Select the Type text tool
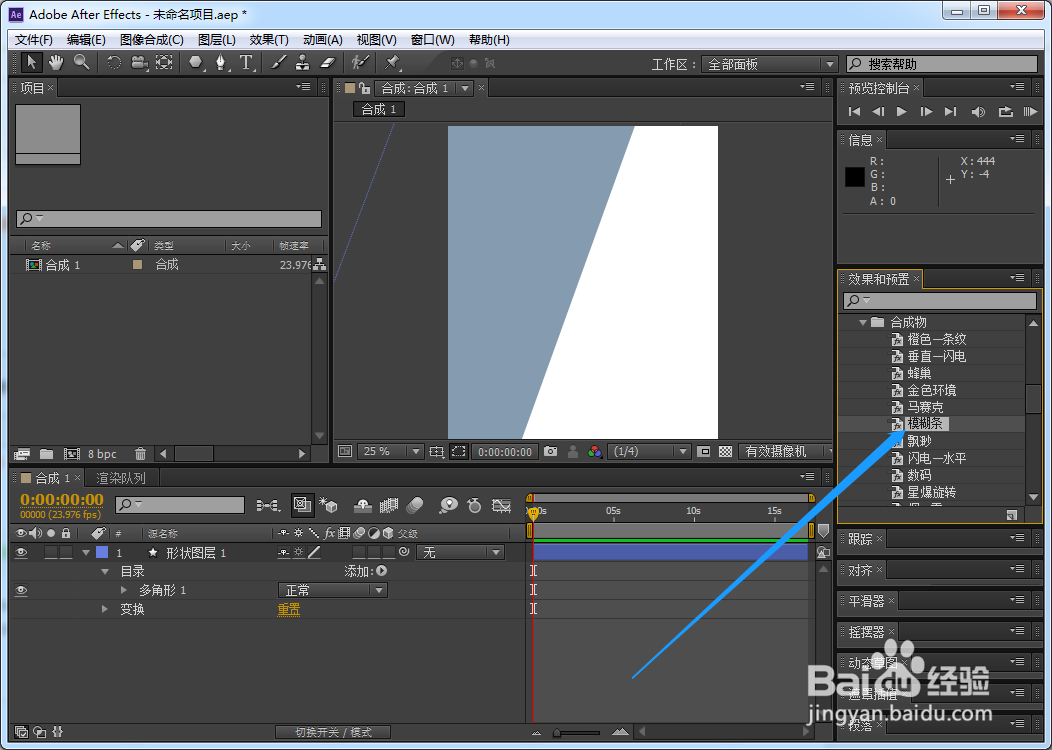Viewport: 1052px width, 750px height. [246, 63]
